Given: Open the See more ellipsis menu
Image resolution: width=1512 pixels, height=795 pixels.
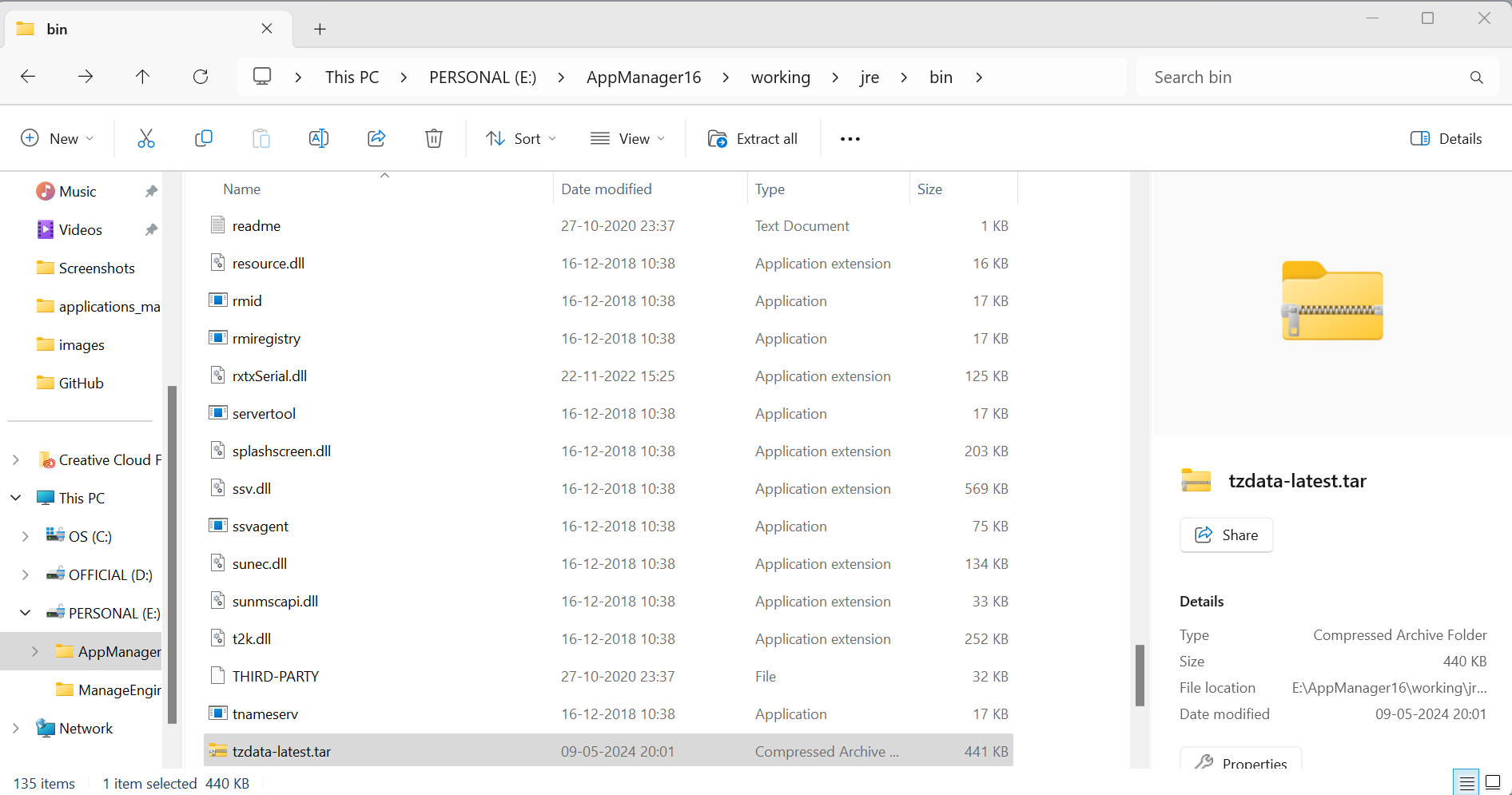Looking at the screenshot, I should click(x=850, y=139).
